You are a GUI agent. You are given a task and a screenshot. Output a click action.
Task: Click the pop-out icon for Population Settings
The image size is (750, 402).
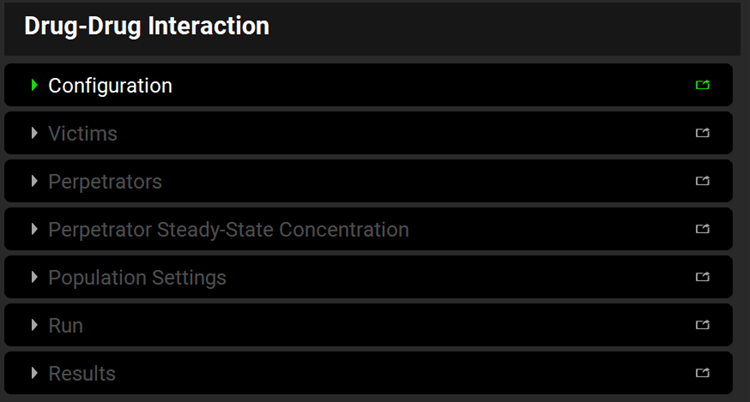click(x=702, y=278)
